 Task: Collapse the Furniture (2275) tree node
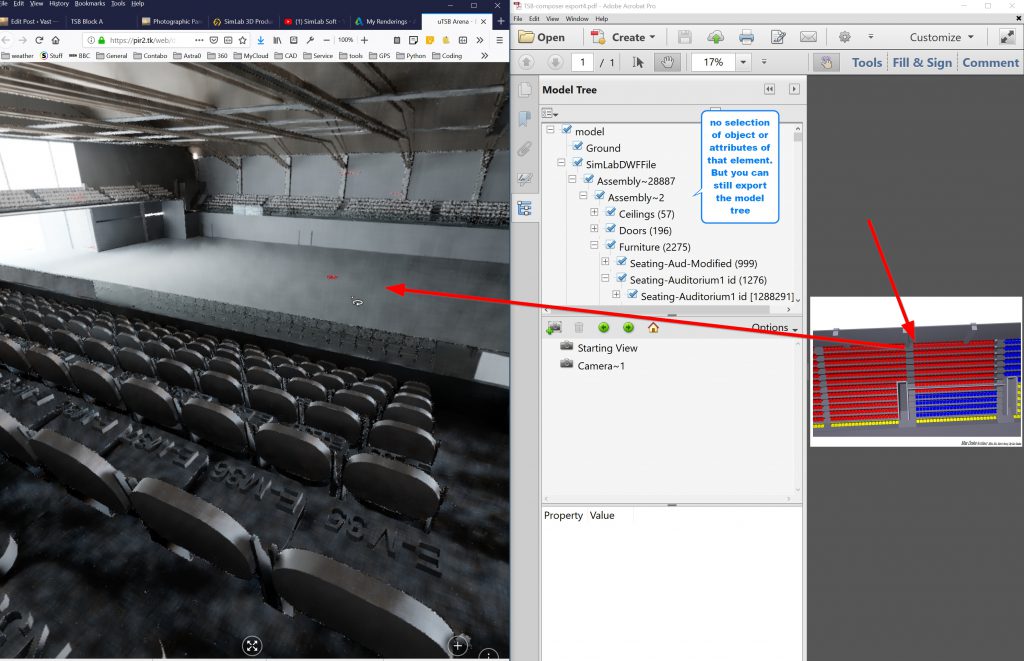coord(594,246)
